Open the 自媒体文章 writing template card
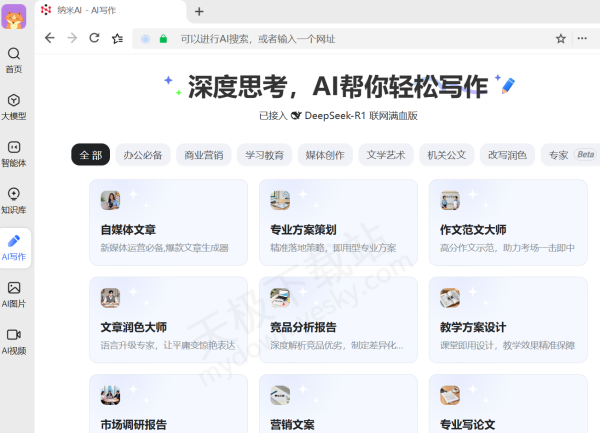Image resolution: width=600 pixels, height=433 pixels. [x=168, y=217]
